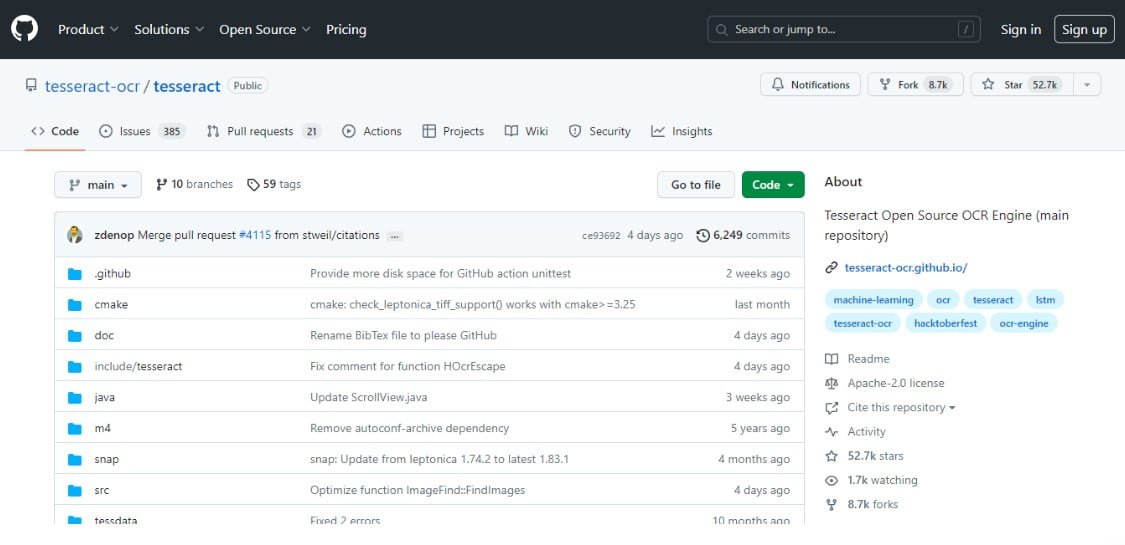Screen dimensions: 1125x545
Task: Click the Fork button
Action: click(915, 85)
